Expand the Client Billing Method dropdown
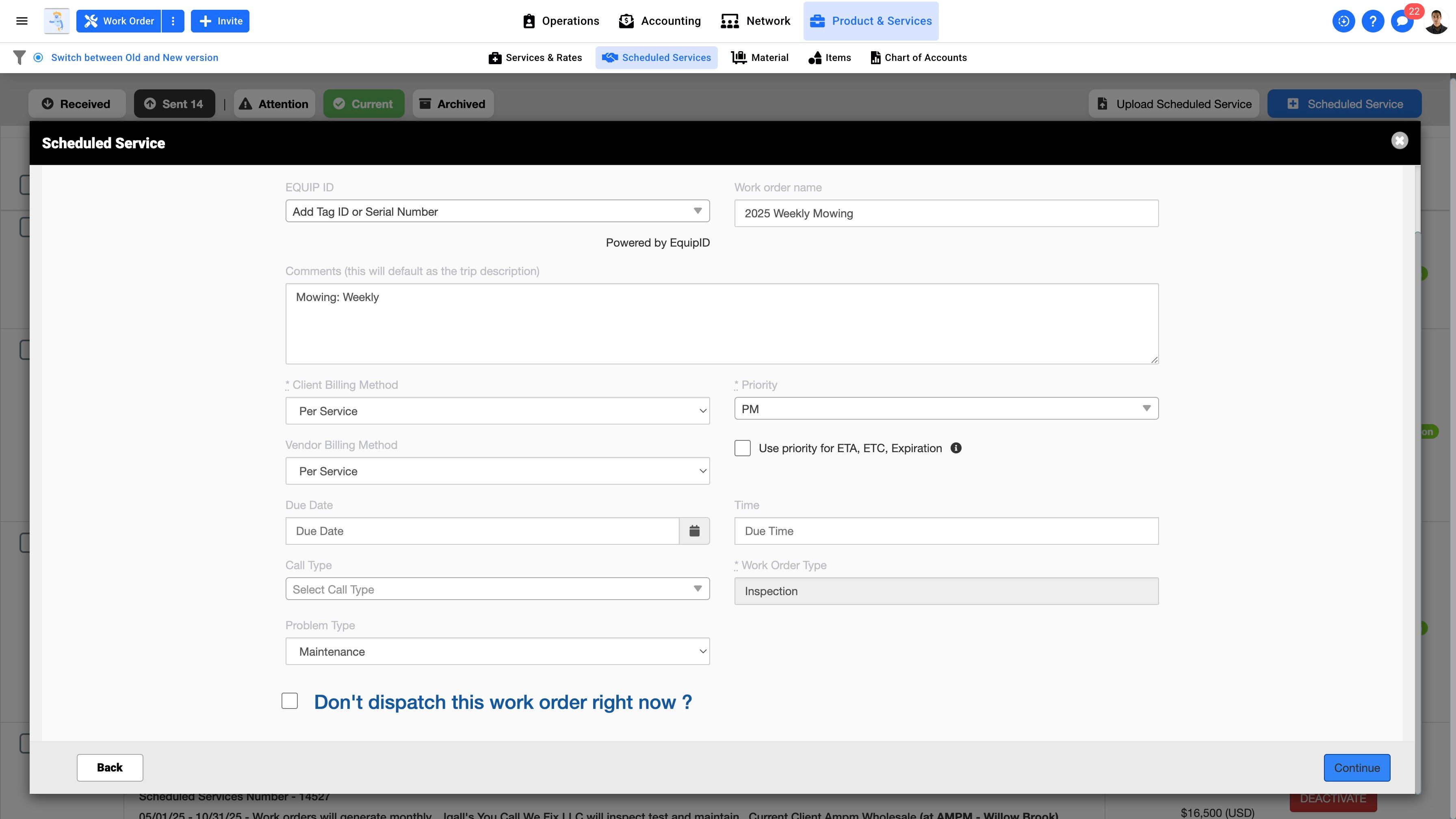 coord(497,411)
